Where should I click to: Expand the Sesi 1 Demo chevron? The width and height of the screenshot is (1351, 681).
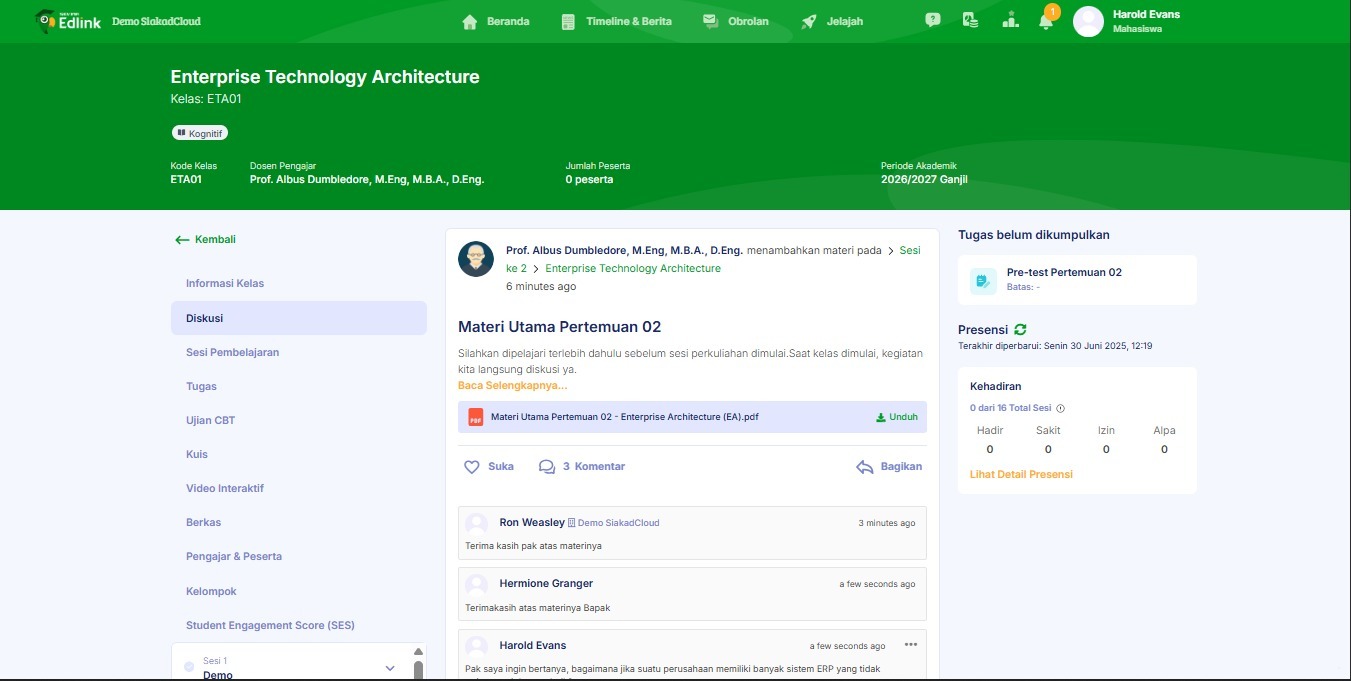point(390,668)
